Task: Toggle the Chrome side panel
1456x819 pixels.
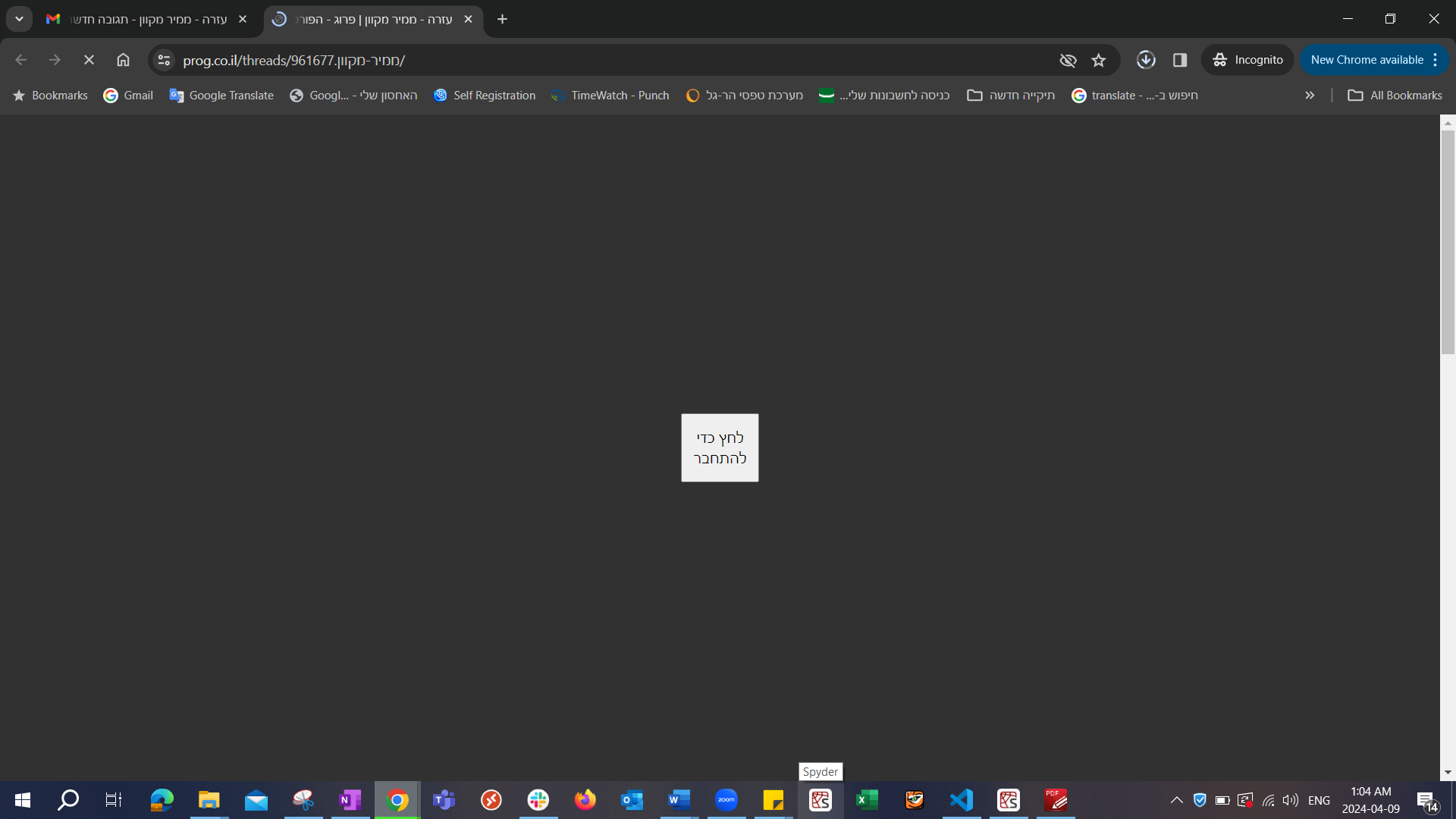Action: pyautogui.click(x=1179, y=60)
